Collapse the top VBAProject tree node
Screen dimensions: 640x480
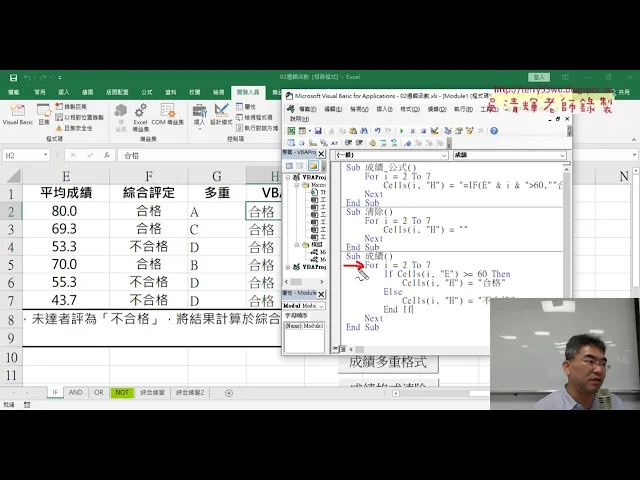click(x=288, y=178)
